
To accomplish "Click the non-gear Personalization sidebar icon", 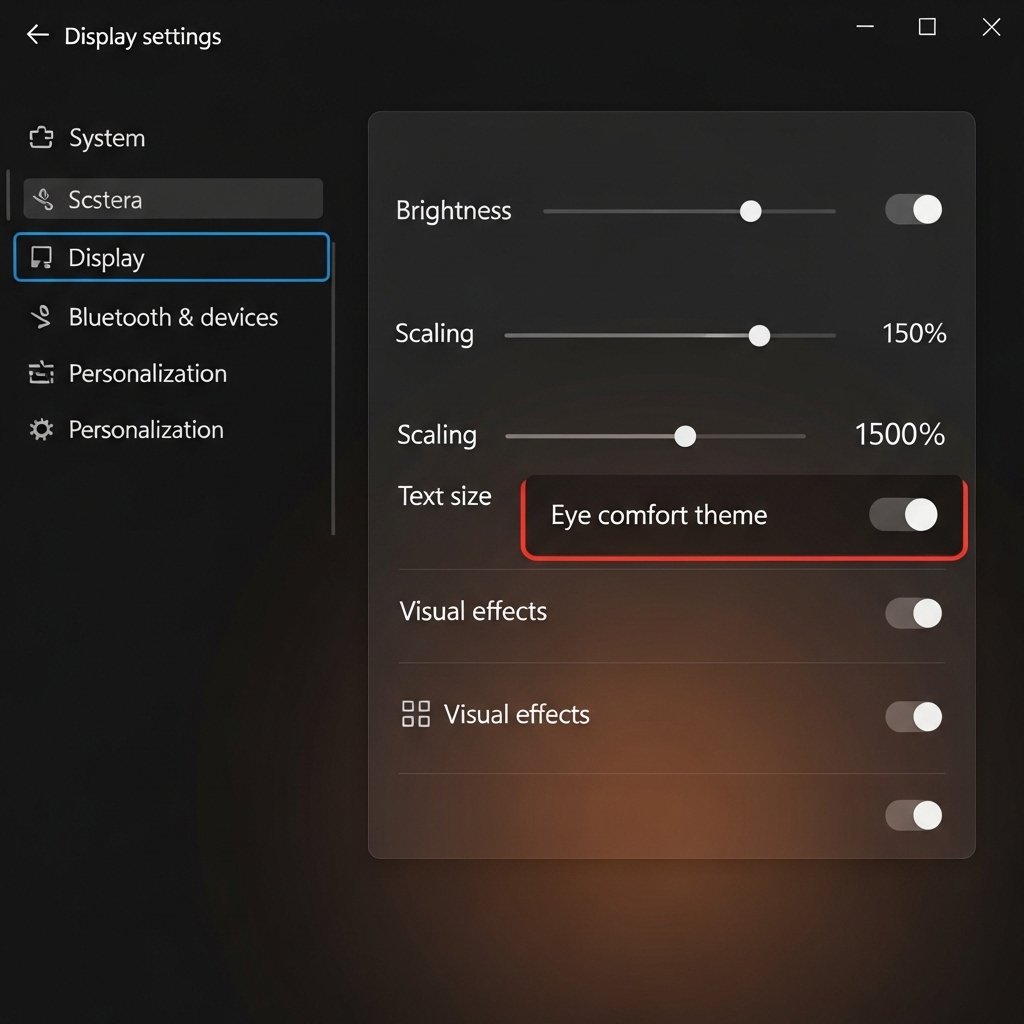I will pos(41,374).
